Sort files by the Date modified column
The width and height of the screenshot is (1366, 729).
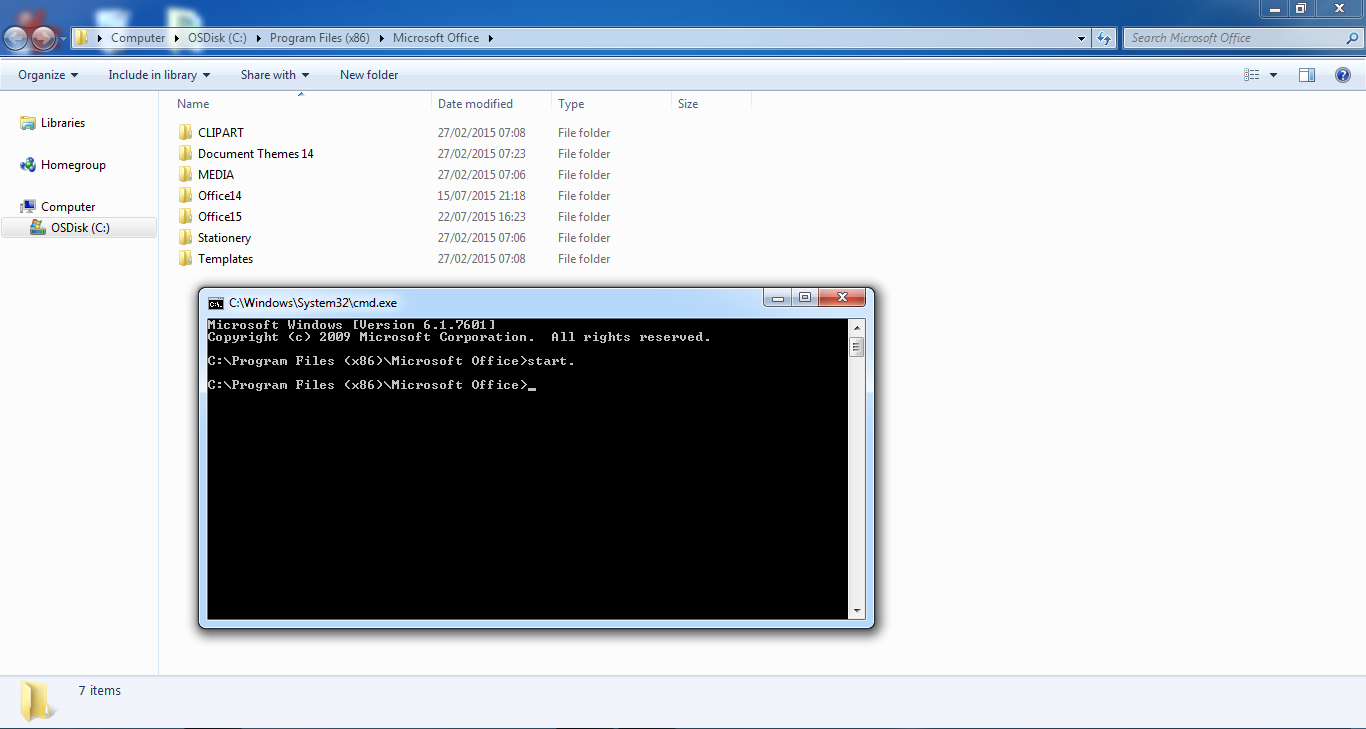click(476, 103)
